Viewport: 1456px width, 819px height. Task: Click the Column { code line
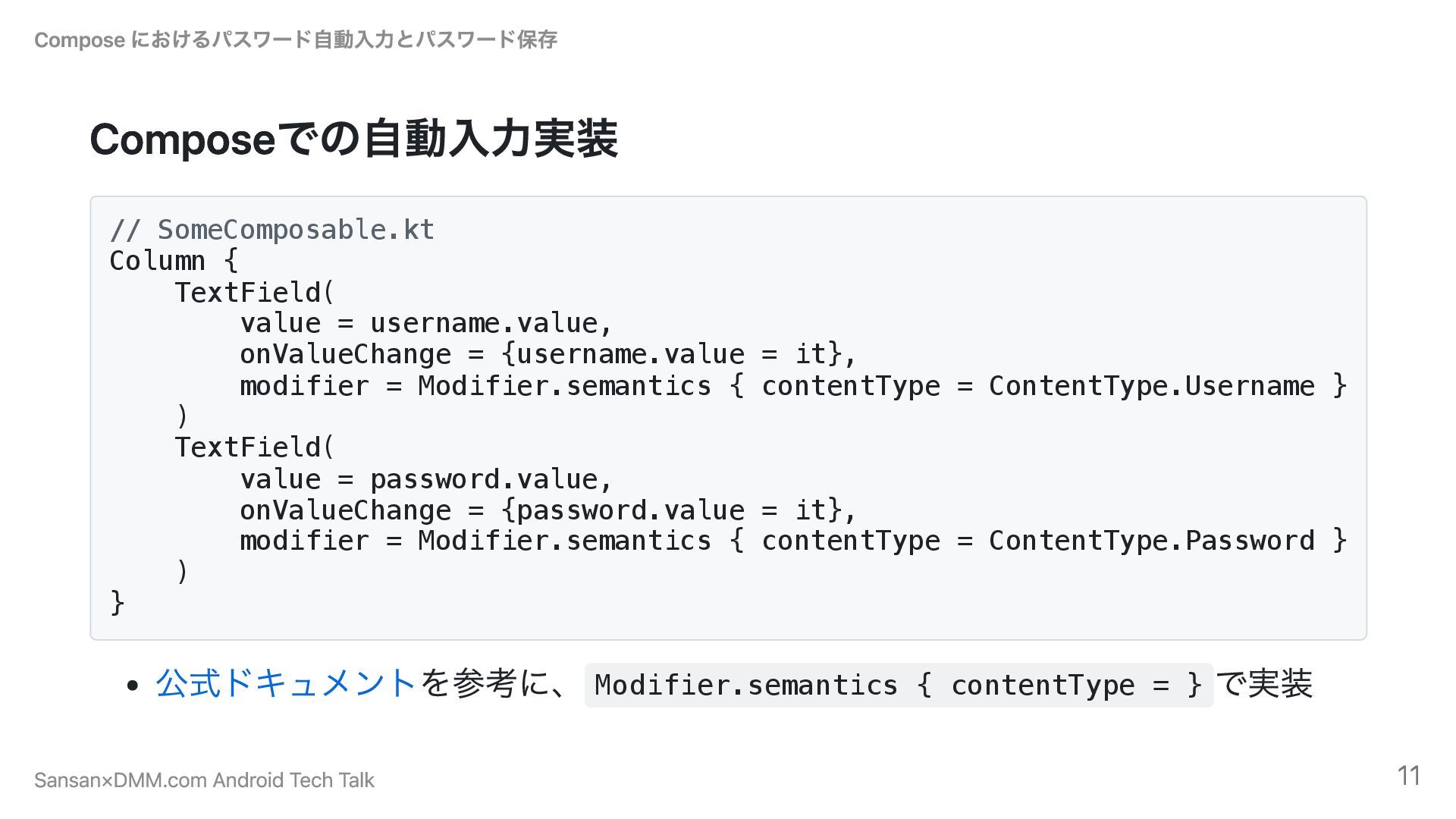(174, 261)
